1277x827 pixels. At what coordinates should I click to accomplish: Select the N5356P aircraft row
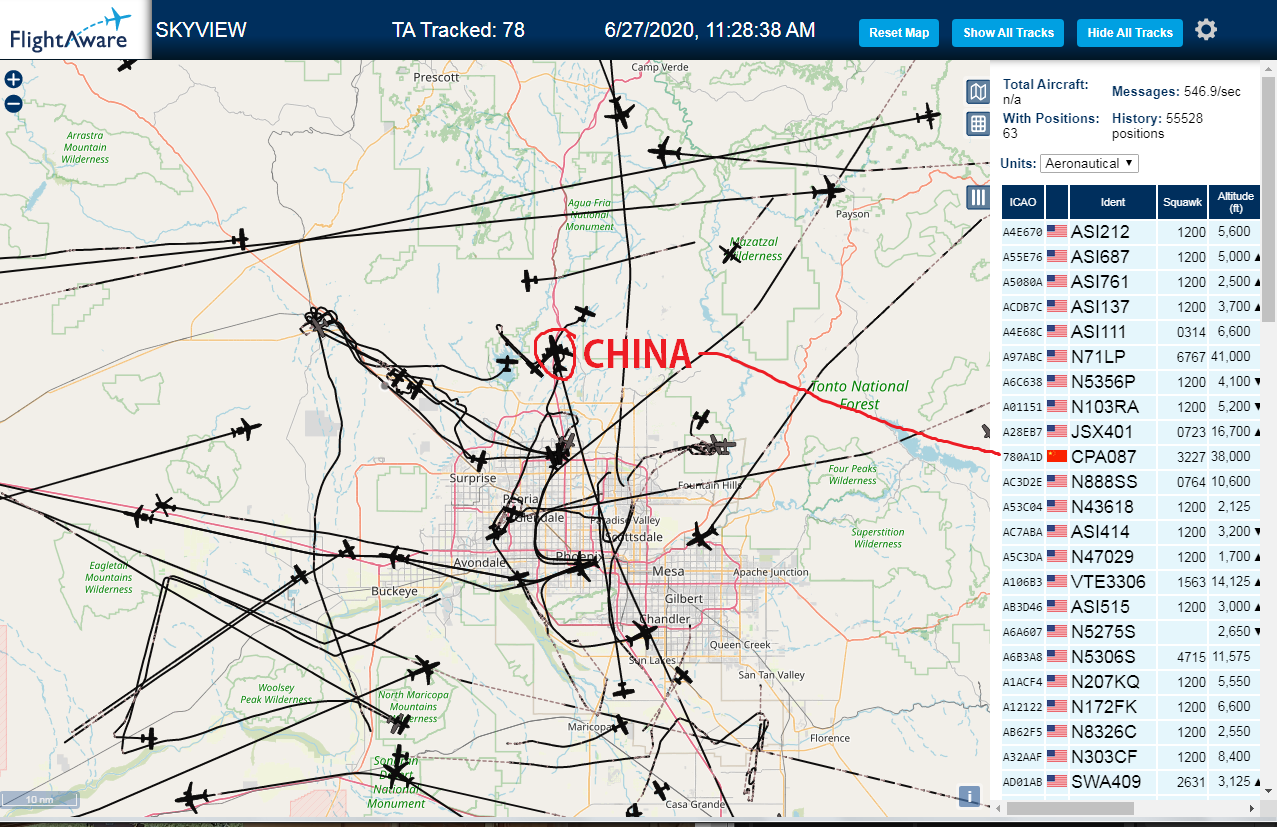tap(1131, 381)
